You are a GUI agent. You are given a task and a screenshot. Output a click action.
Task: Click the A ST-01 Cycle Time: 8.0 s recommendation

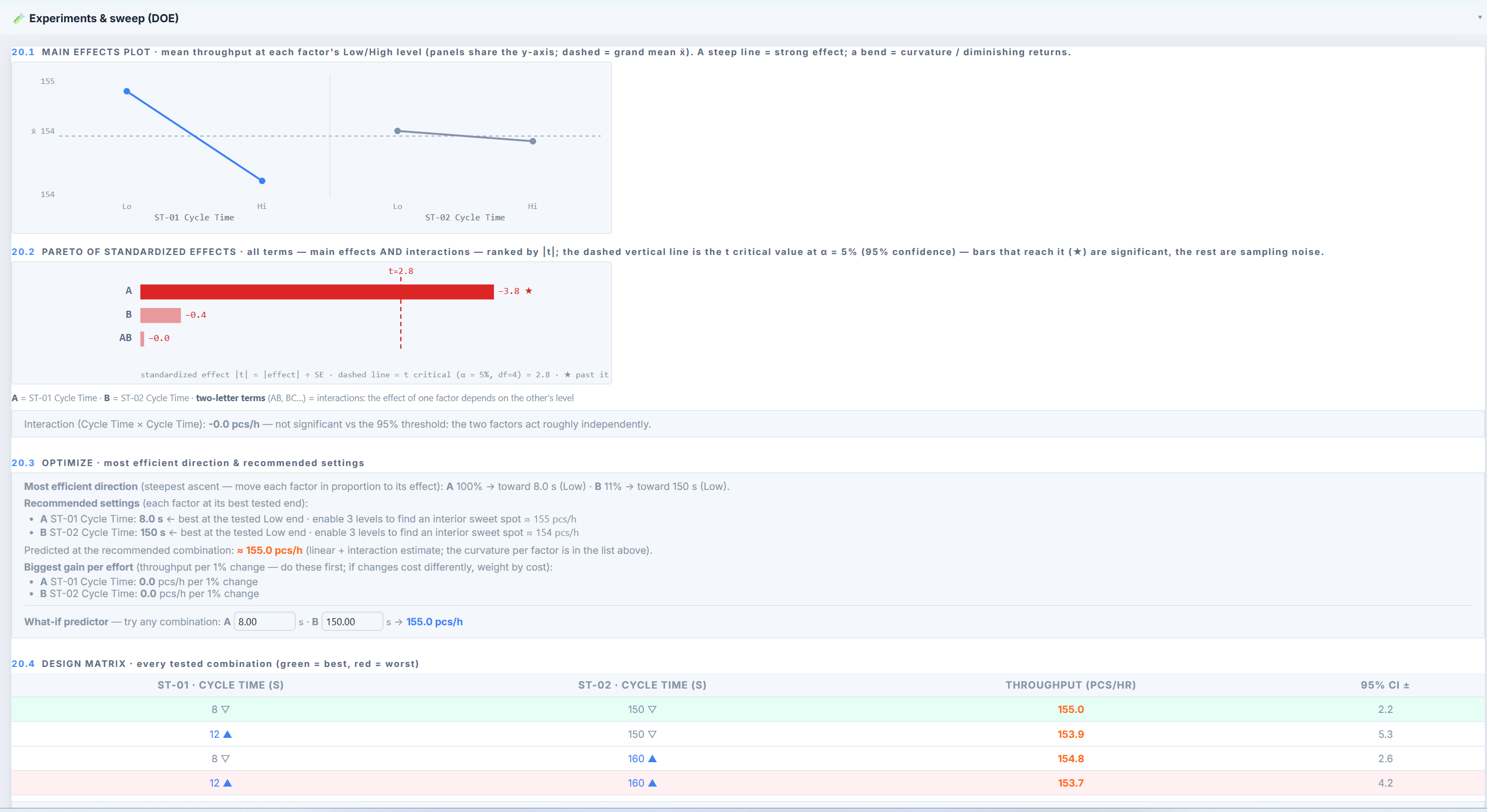(308, 519)
